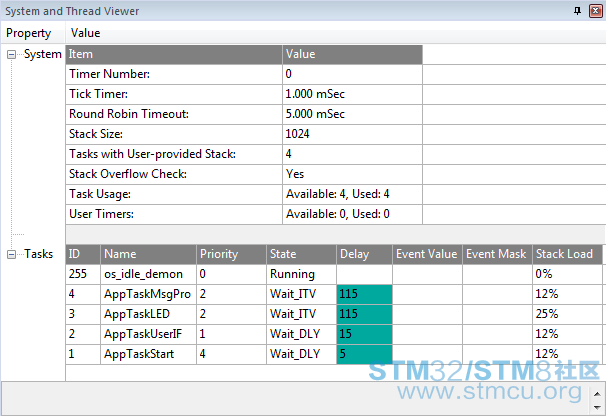Click Wait_DLY state of AppTaskStart
Viewport: 606px width, 416px height.
301,354
